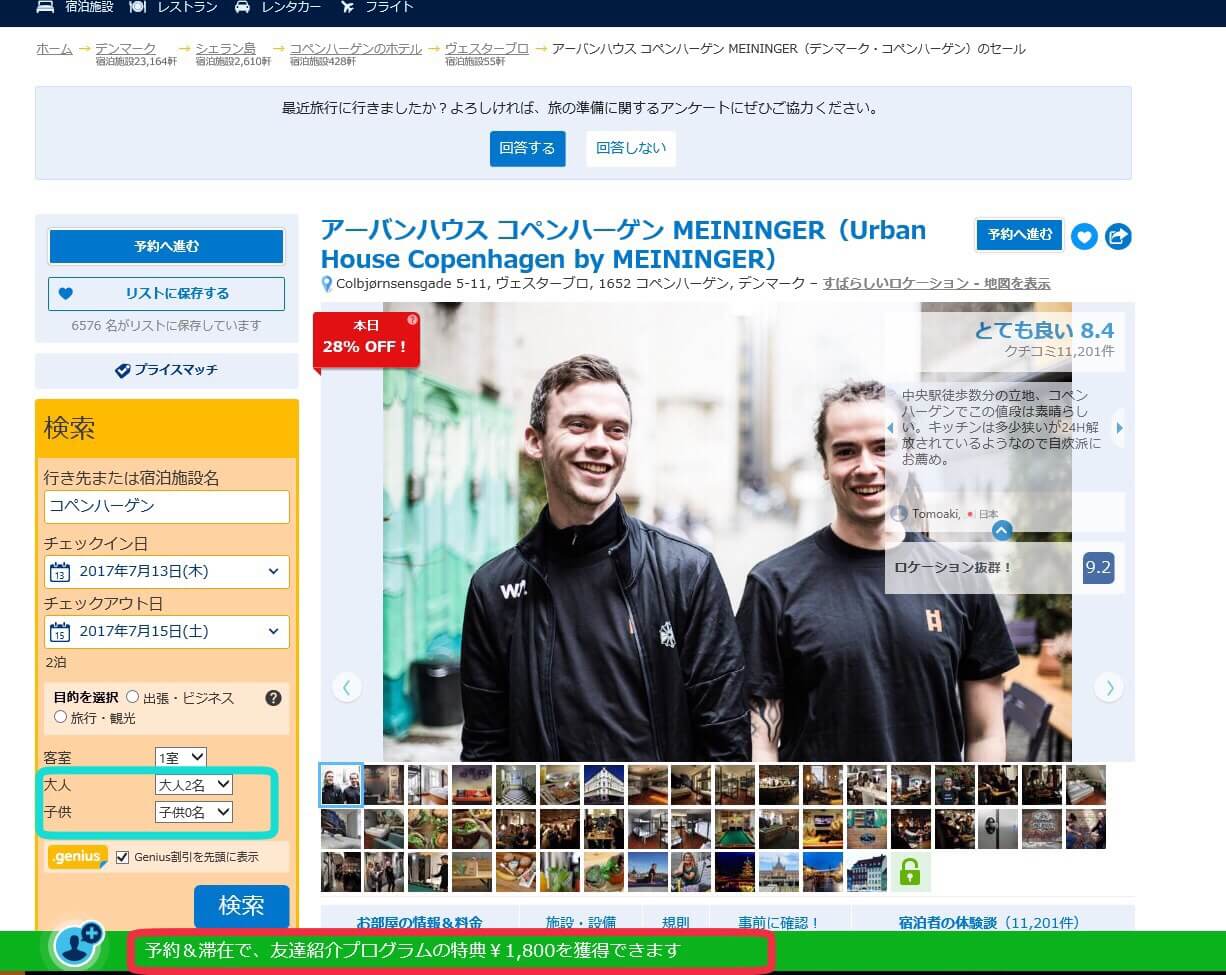Image resolution: width=1226 pixels, height=975 pixels.
Task: Click the とても良い 8.4 review score
Action: point(1044,331)
